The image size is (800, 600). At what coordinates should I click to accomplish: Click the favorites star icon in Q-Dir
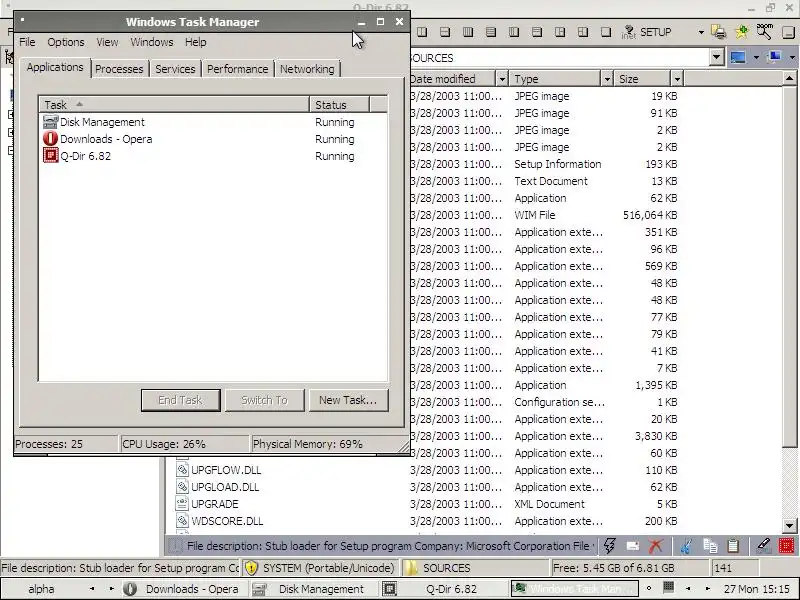741,32
